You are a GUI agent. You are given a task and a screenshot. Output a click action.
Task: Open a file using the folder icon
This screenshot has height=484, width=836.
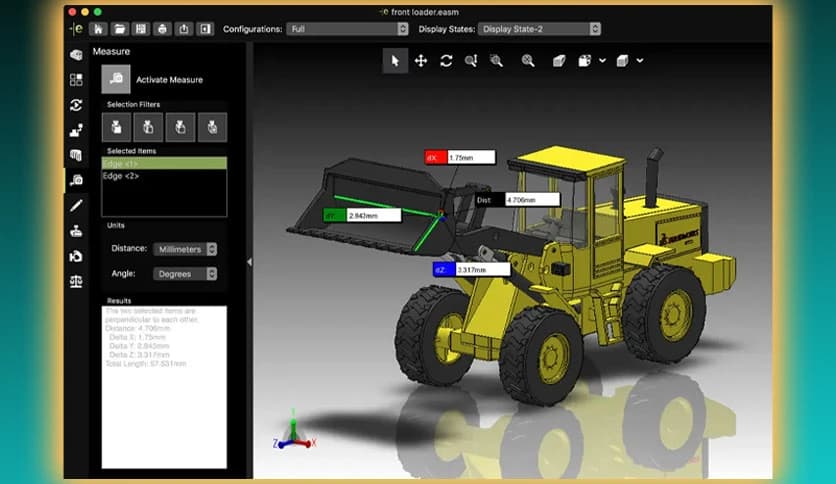tap(119, 29)
